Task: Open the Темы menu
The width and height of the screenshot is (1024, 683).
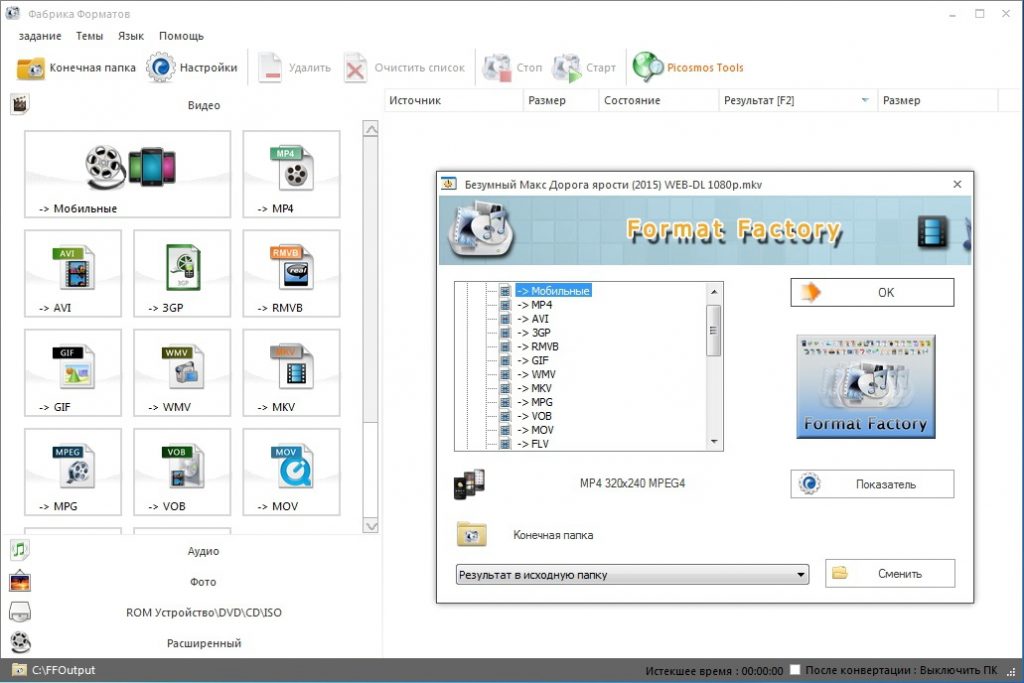Action: pyautogui.click(x=89, y=36)
